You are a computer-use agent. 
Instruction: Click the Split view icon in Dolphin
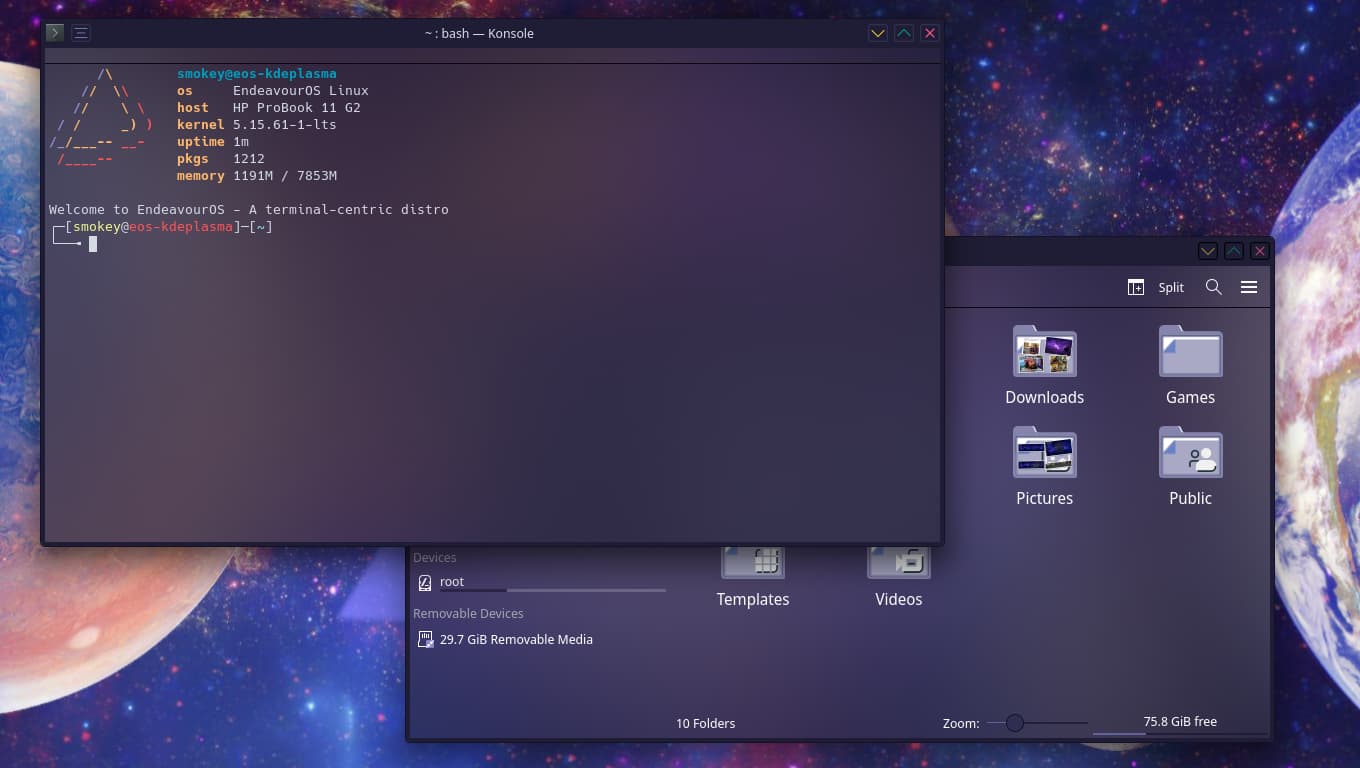tap(1136, 287)
